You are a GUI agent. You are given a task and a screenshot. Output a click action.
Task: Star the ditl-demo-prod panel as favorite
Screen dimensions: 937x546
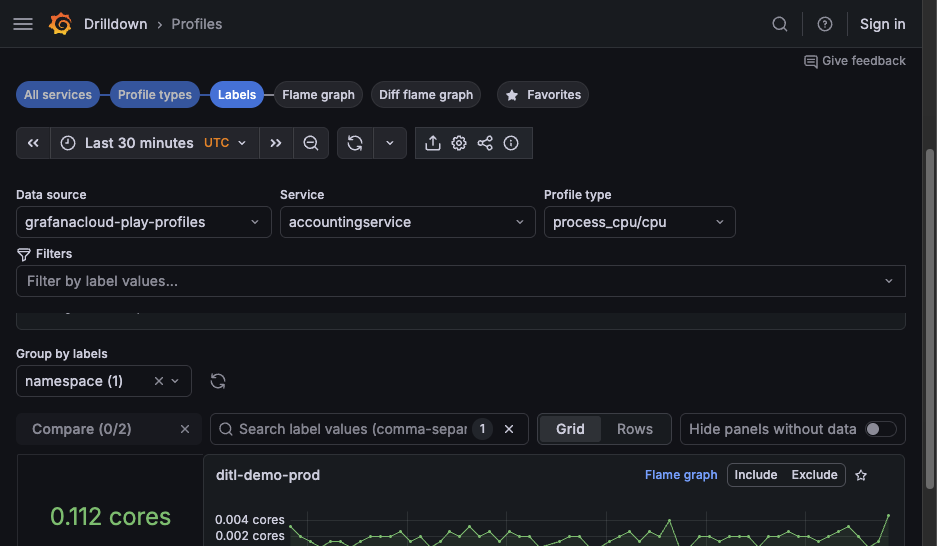(861, 475)
